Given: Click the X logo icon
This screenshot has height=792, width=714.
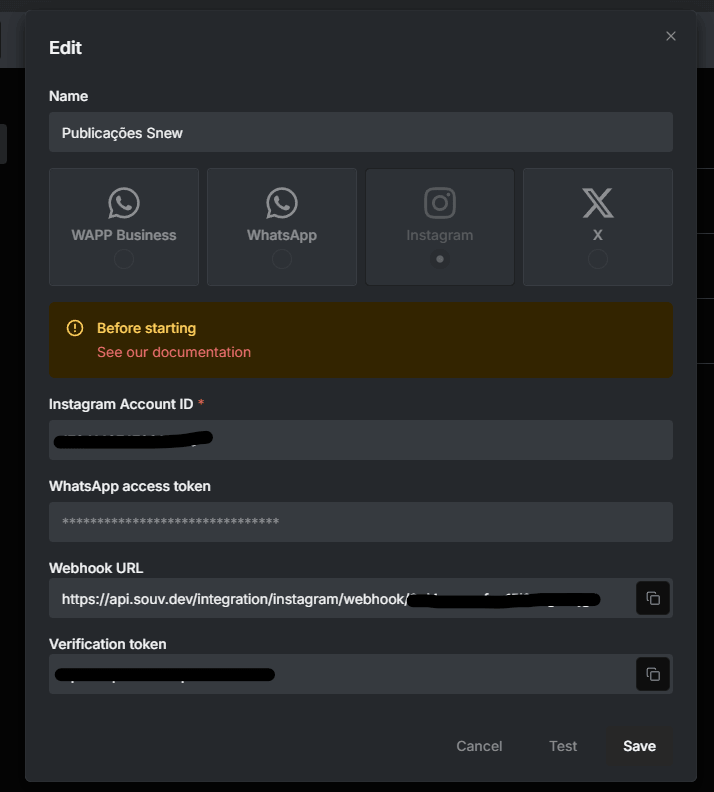Looking at the screenshot, I should 598,203.
